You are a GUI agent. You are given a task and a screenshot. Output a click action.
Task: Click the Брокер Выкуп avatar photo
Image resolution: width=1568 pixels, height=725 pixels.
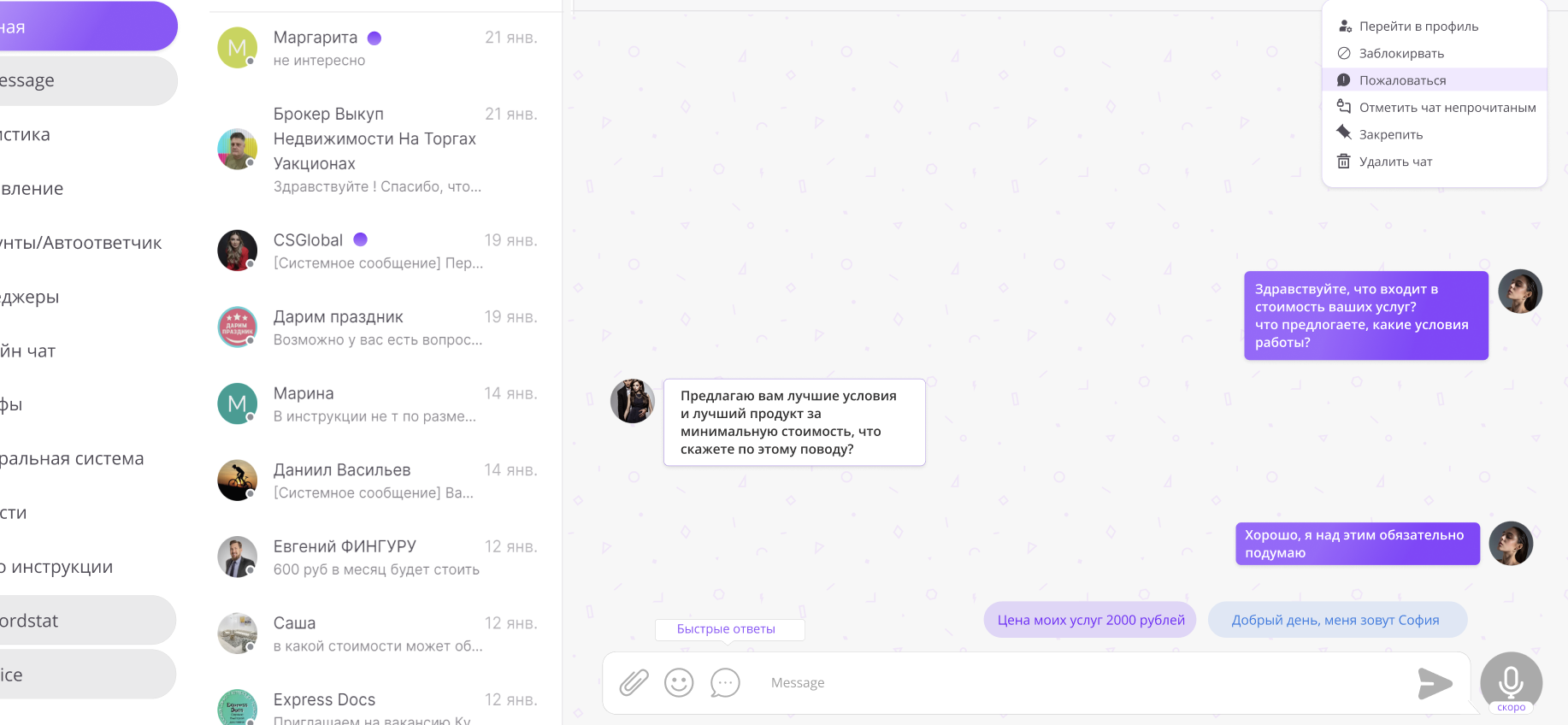click(x=238, y=150)
